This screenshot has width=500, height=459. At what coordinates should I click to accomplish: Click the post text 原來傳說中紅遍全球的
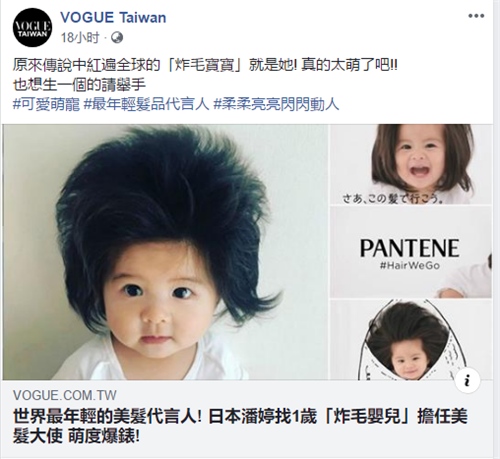point(87,65)
